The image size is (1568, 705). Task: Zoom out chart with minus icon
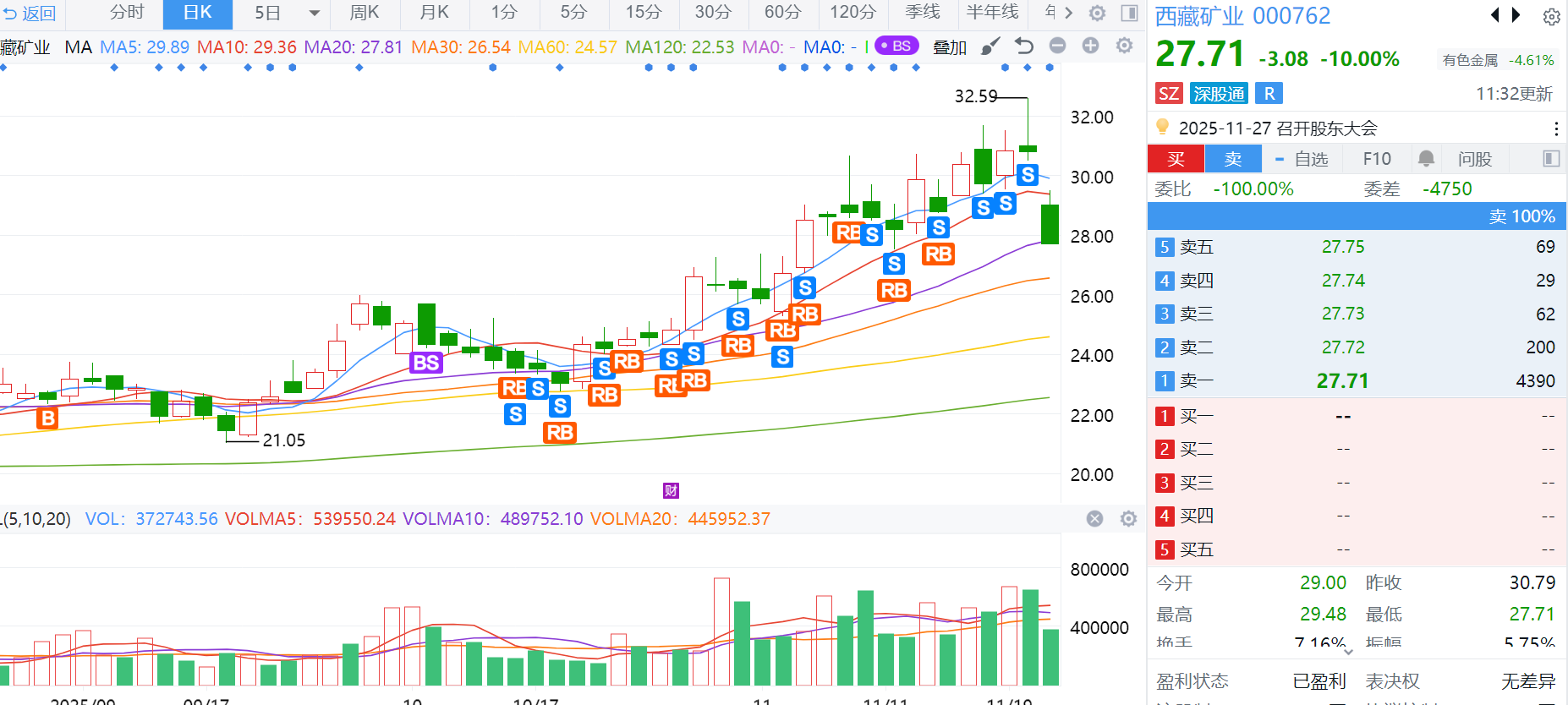(1057, 46)
